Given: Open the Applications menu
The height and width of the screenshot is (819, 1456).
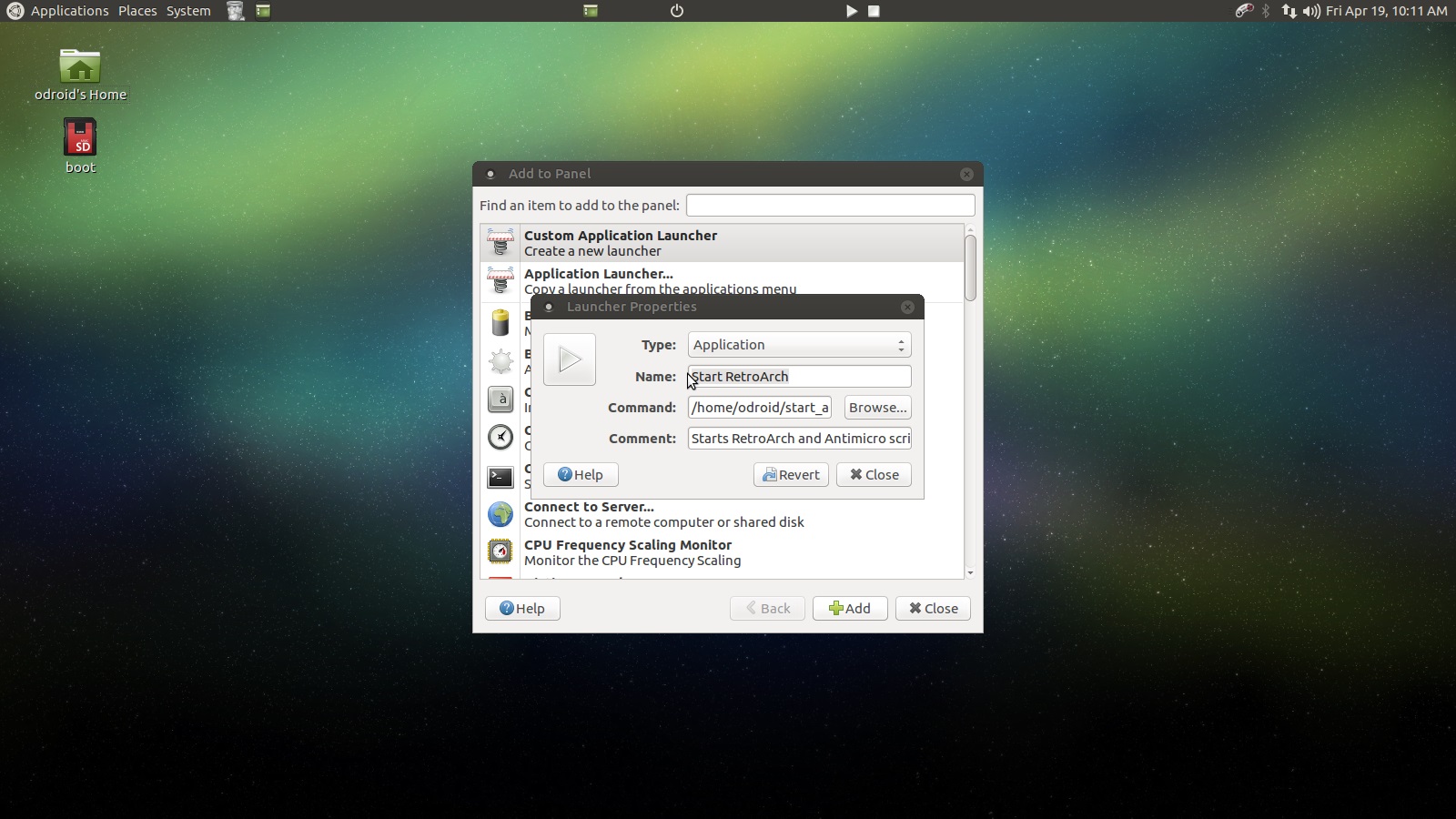Looking at the screenshot, I should [x=69, y=11].
